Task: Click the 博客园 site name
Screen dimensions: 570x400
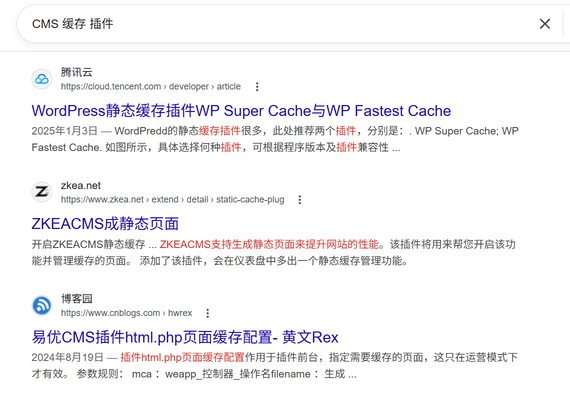Action: (x=76, y=299)
